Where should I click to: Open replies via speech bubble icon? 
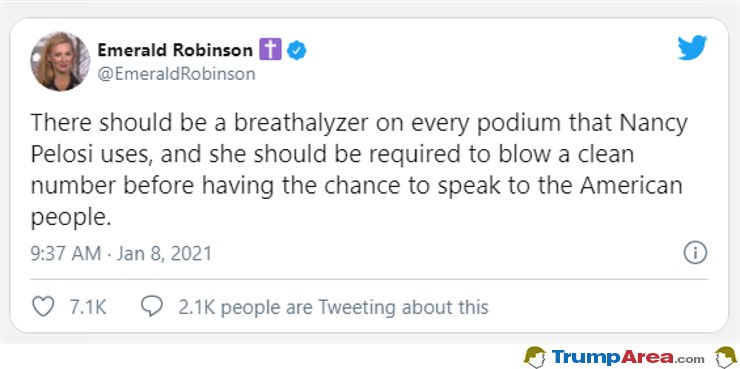click(152, 307)
